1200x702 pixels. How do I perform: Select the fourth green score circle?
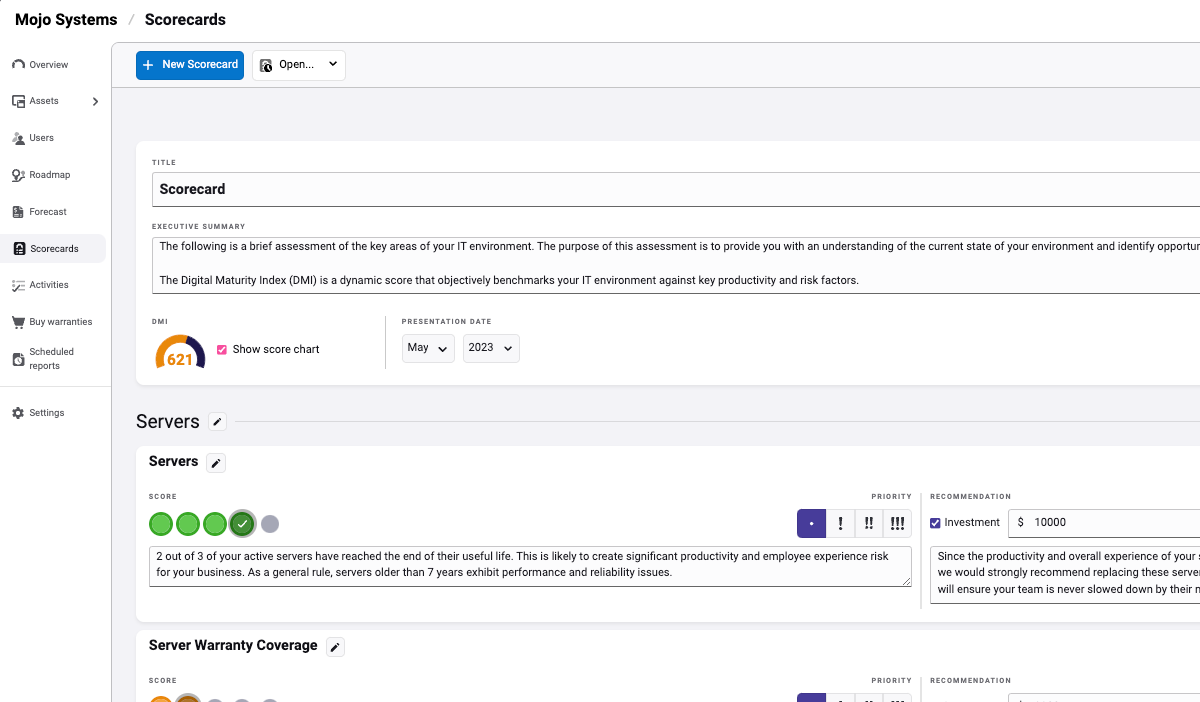[x=242, y=523]
